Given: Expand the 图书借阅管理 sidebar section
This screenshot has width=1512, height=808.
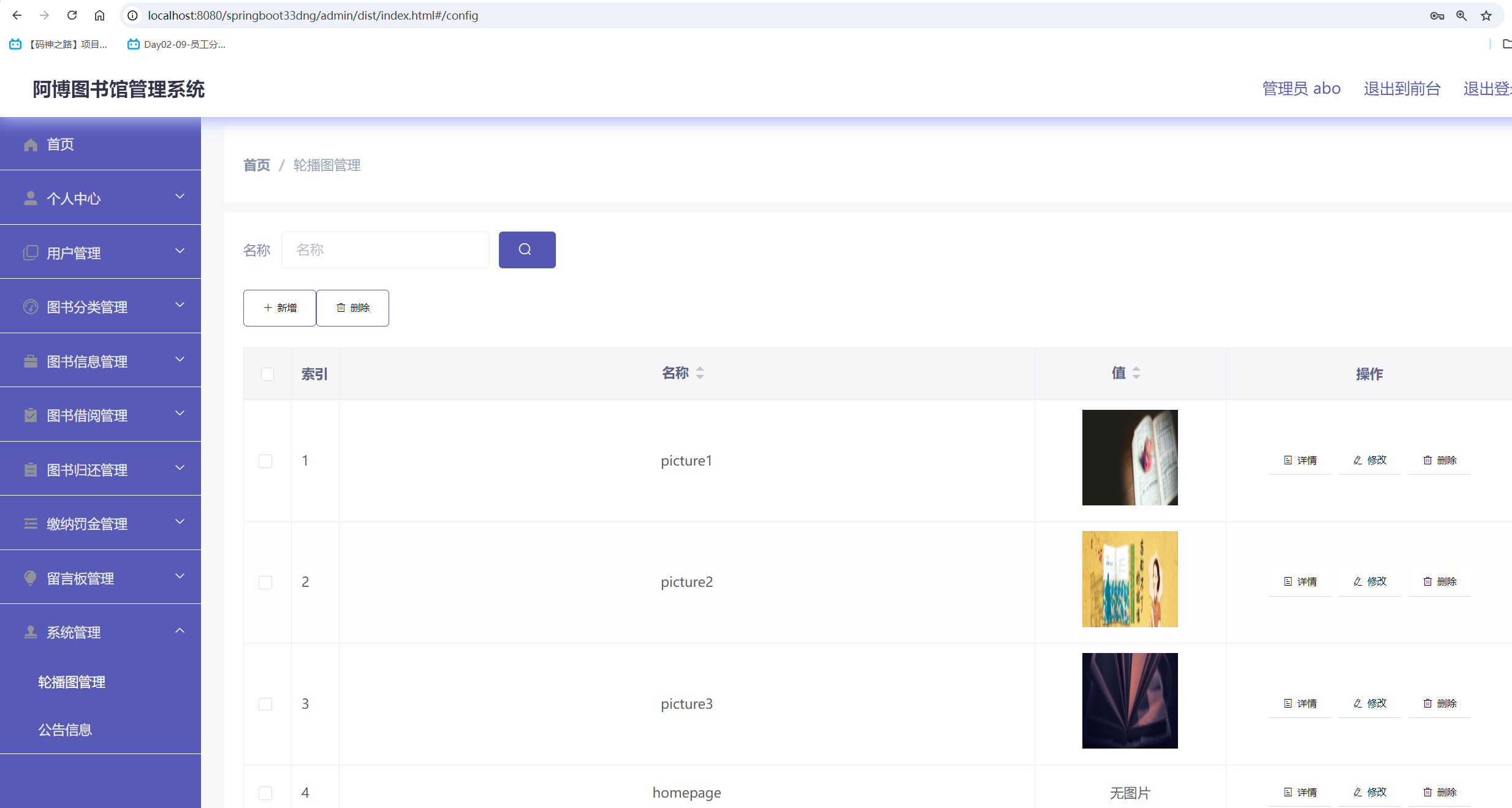Looking at the screenshot, I should pos(101,415).
